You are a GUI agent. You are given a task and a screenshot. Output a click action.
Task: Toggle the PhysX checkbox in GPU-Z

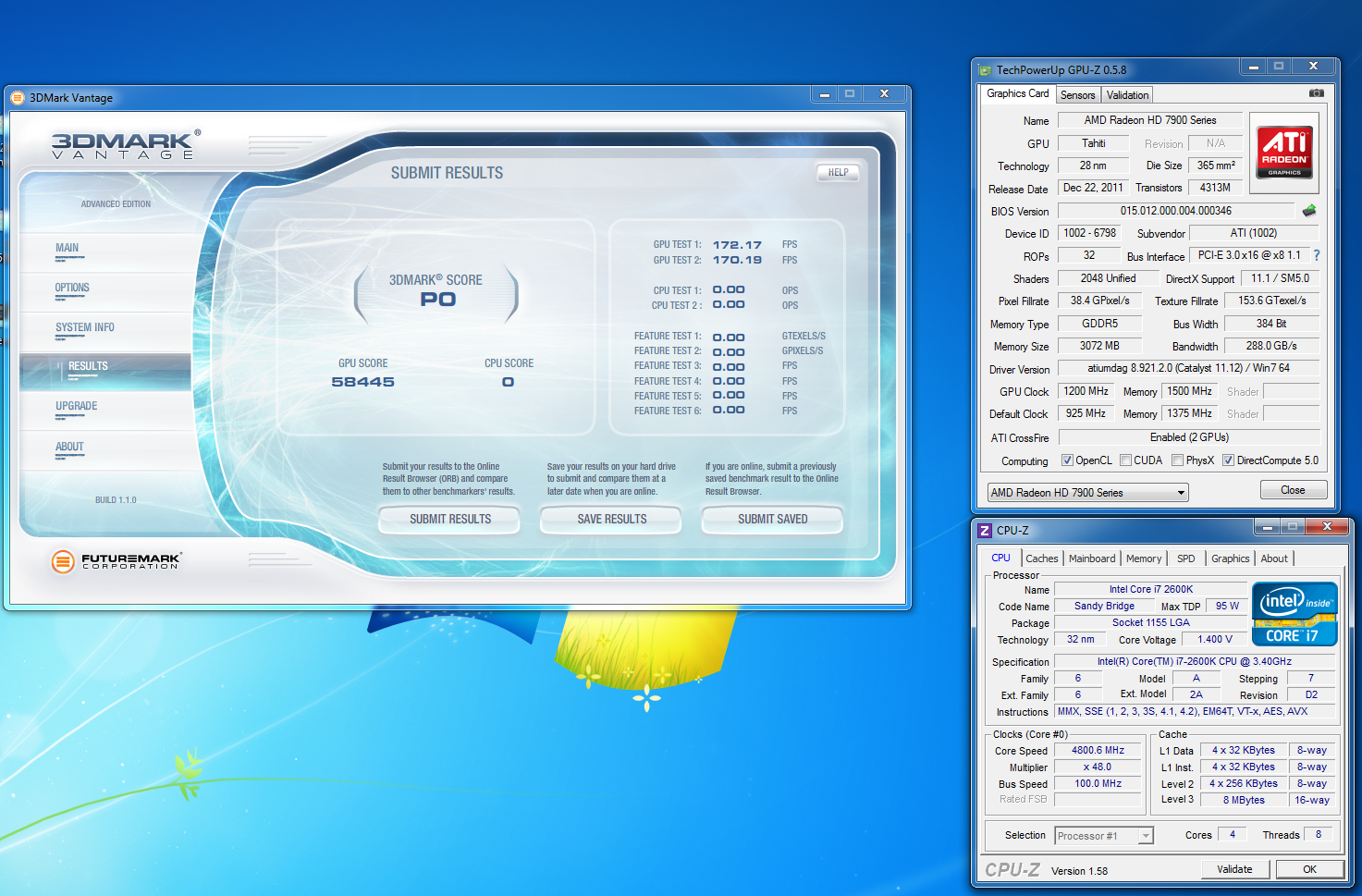(1177, 460)
